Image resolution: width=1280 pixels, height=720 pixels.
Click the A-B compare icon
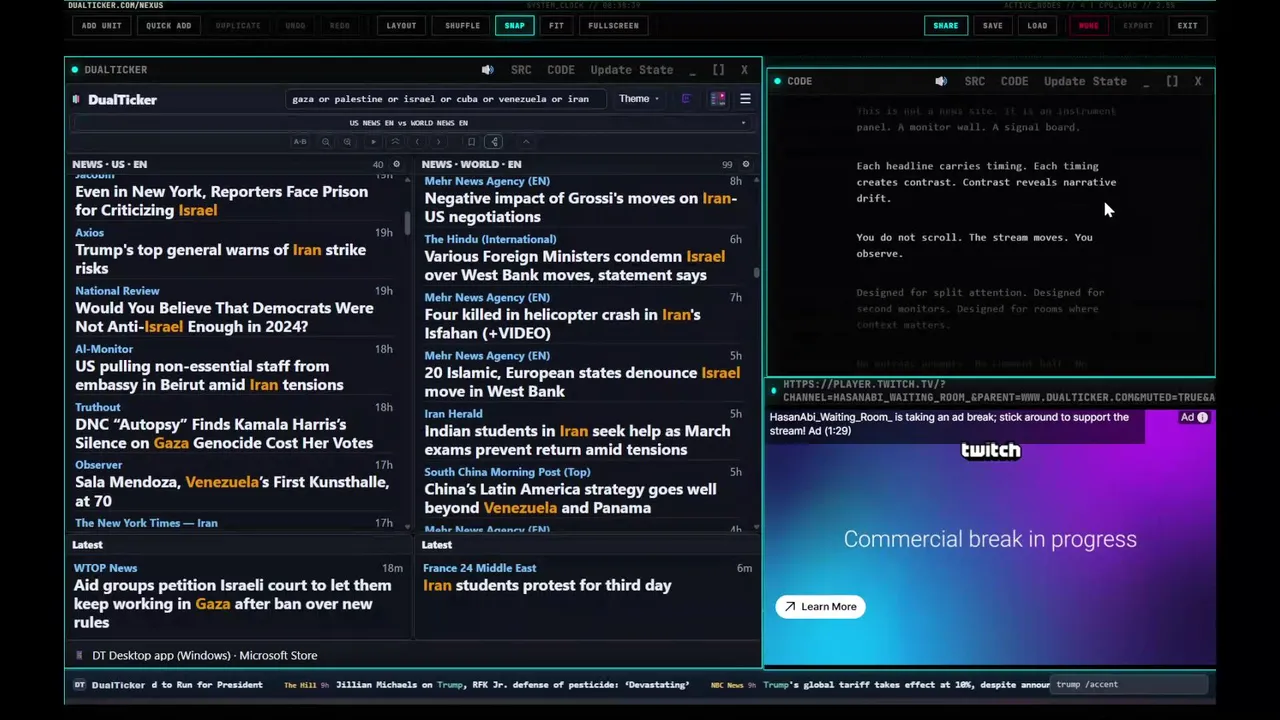pos(300,142)
